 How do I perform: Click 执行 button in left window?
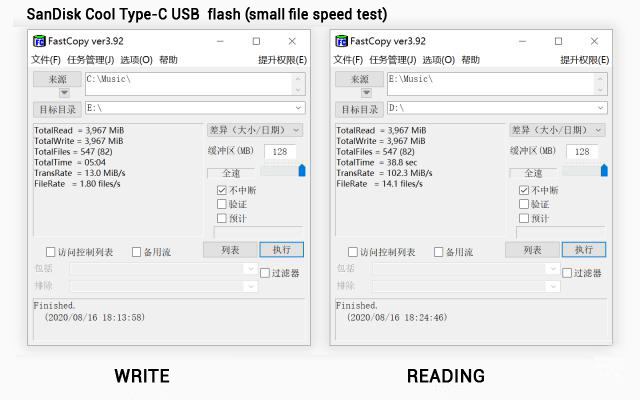tap(282, 250)
